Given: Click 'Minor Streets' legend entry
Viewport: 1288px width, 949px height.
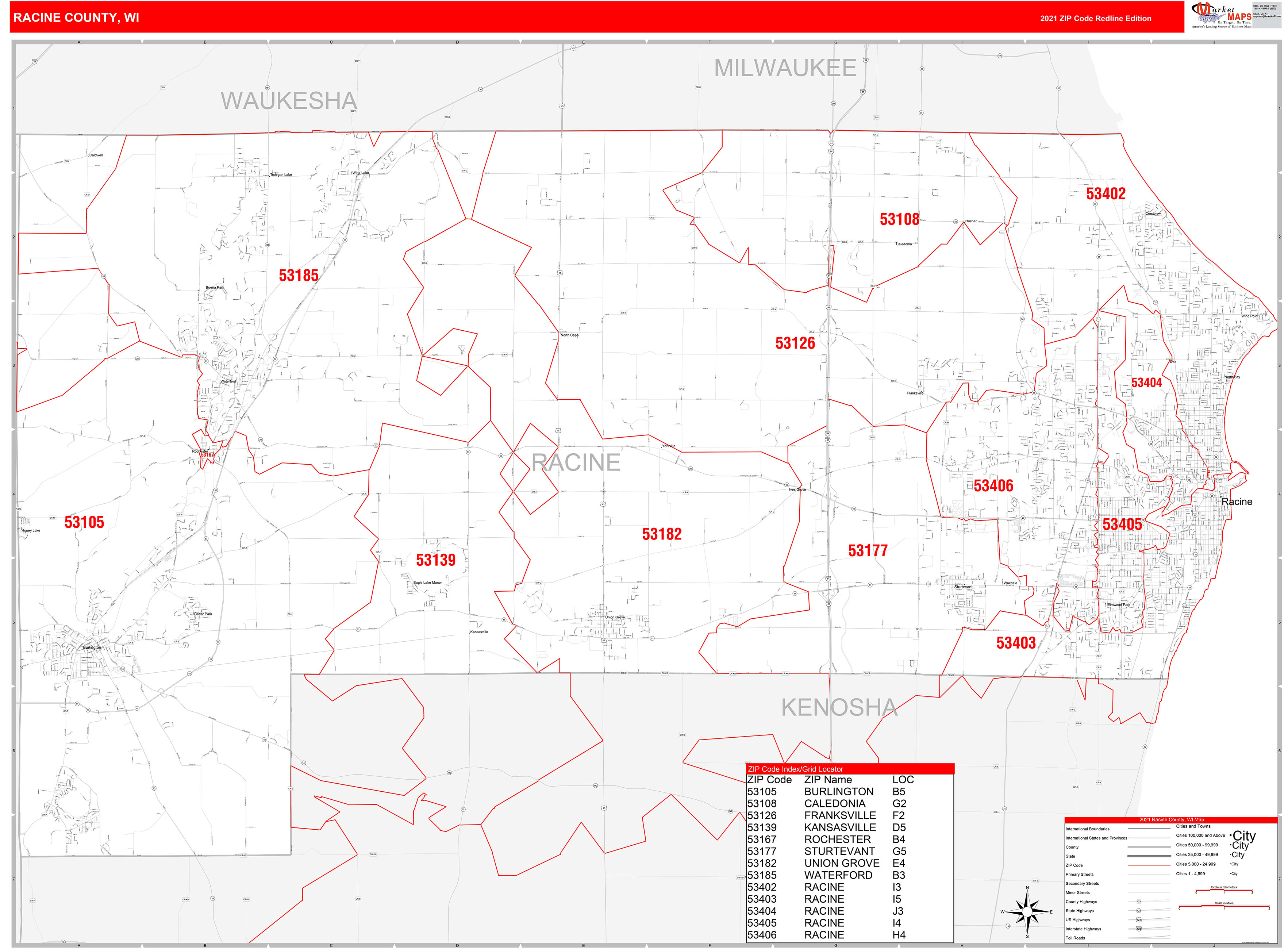Looking at the screenshot, I should click(x=1078, y=893).
